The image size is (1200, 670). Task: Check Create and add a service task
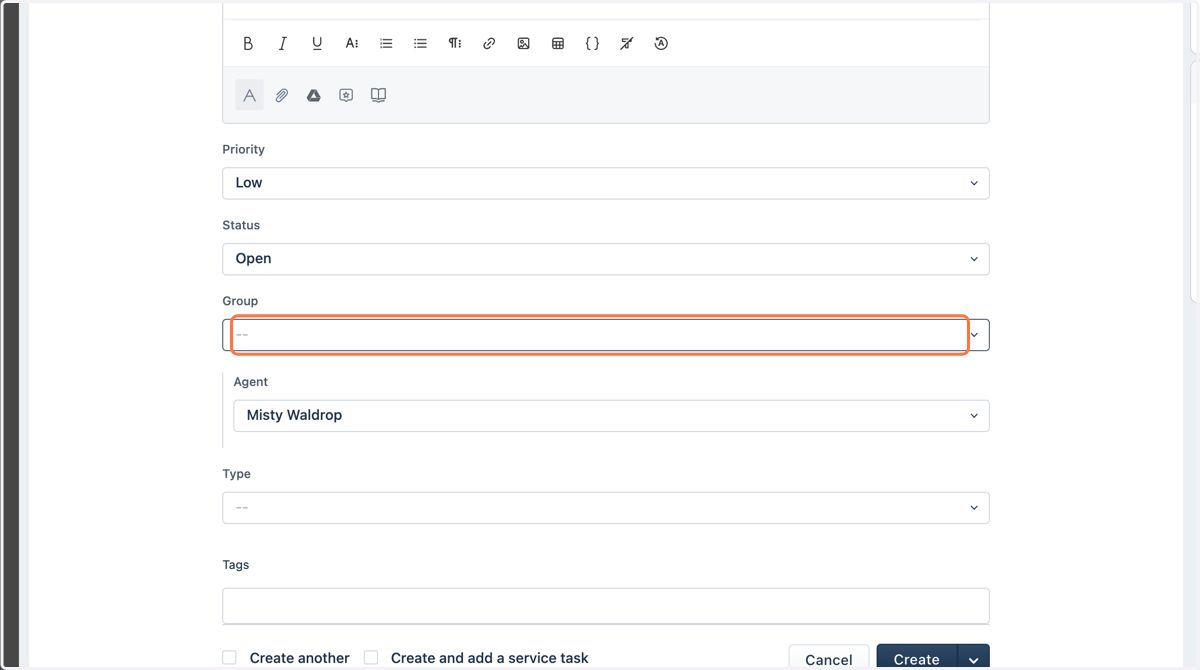coord(371,658)
